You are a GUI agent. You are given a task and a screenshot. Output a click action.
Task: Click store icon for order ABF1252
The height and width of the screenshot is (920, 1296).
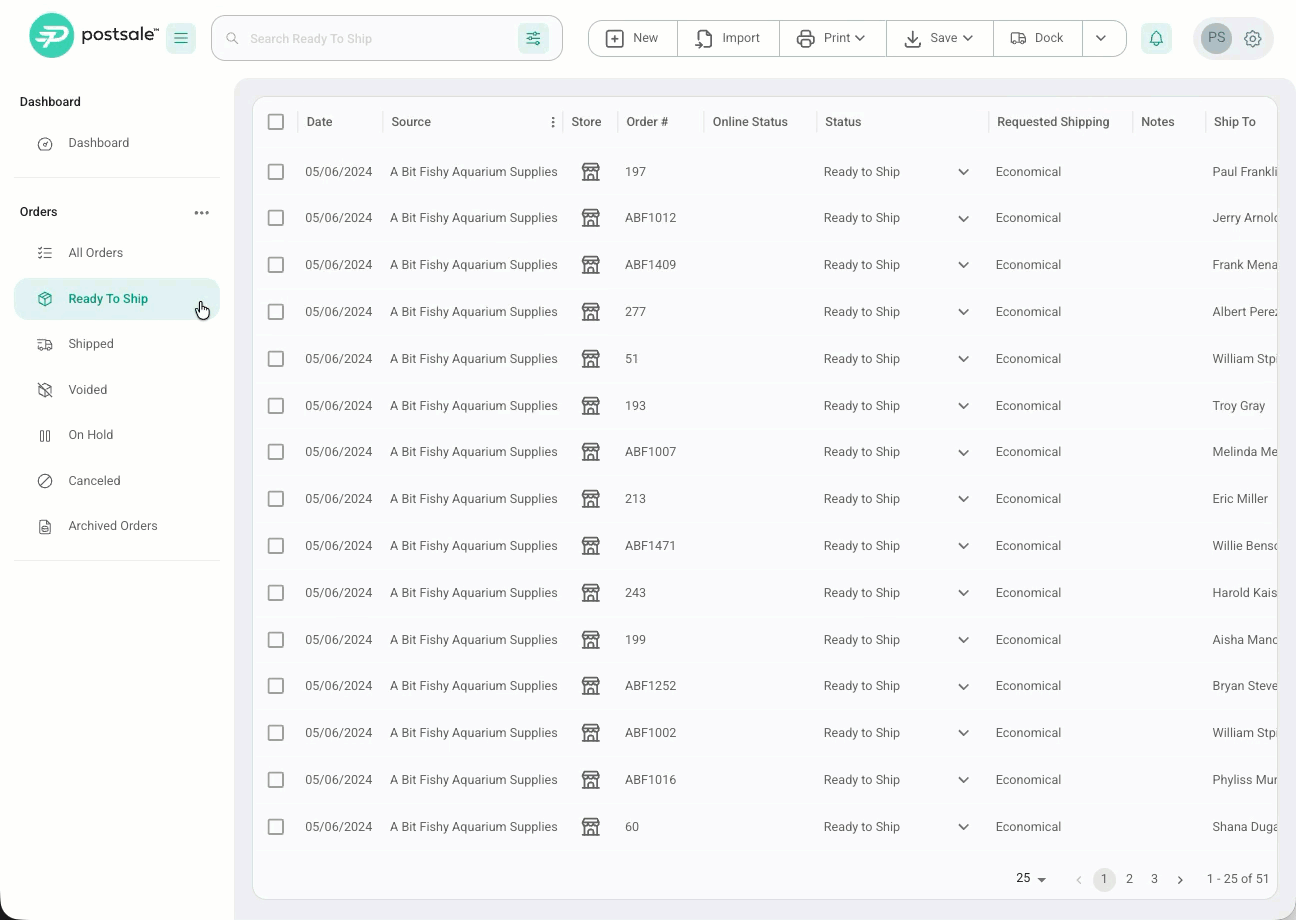(x=591, y=686)
